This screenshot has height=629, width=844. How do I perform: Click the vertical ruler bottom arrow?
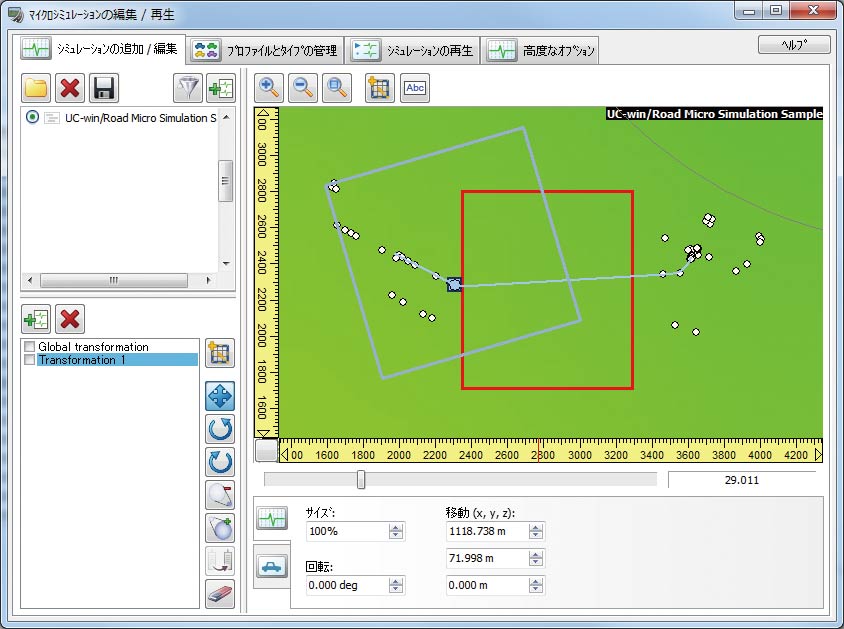pyautogui.click(x=263, y=433)
